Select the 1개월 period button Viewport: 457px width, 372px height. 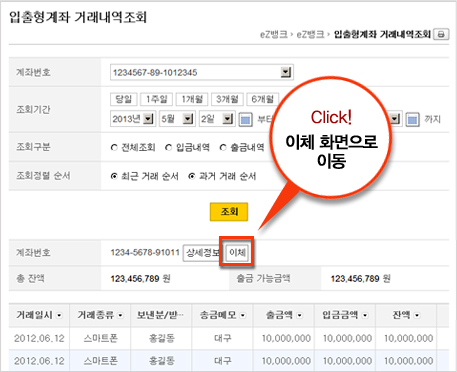192,99
